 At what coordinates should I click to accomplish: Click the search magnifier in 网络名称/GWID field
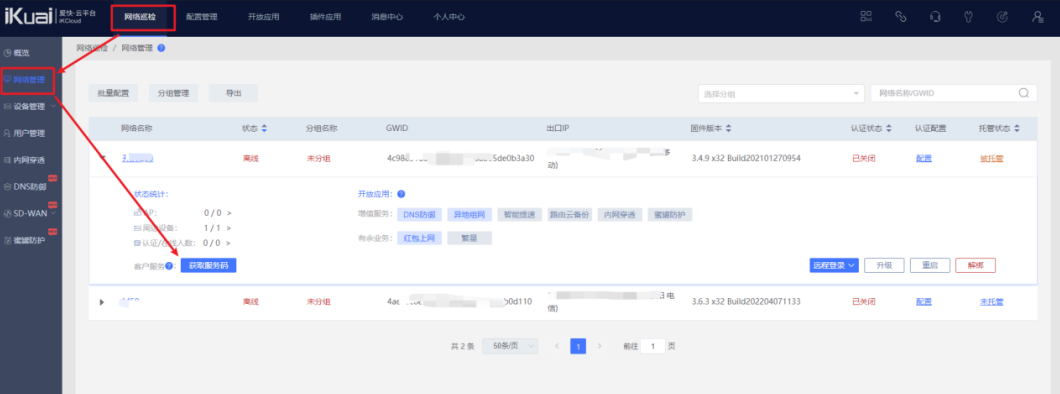click(1023, 93)
